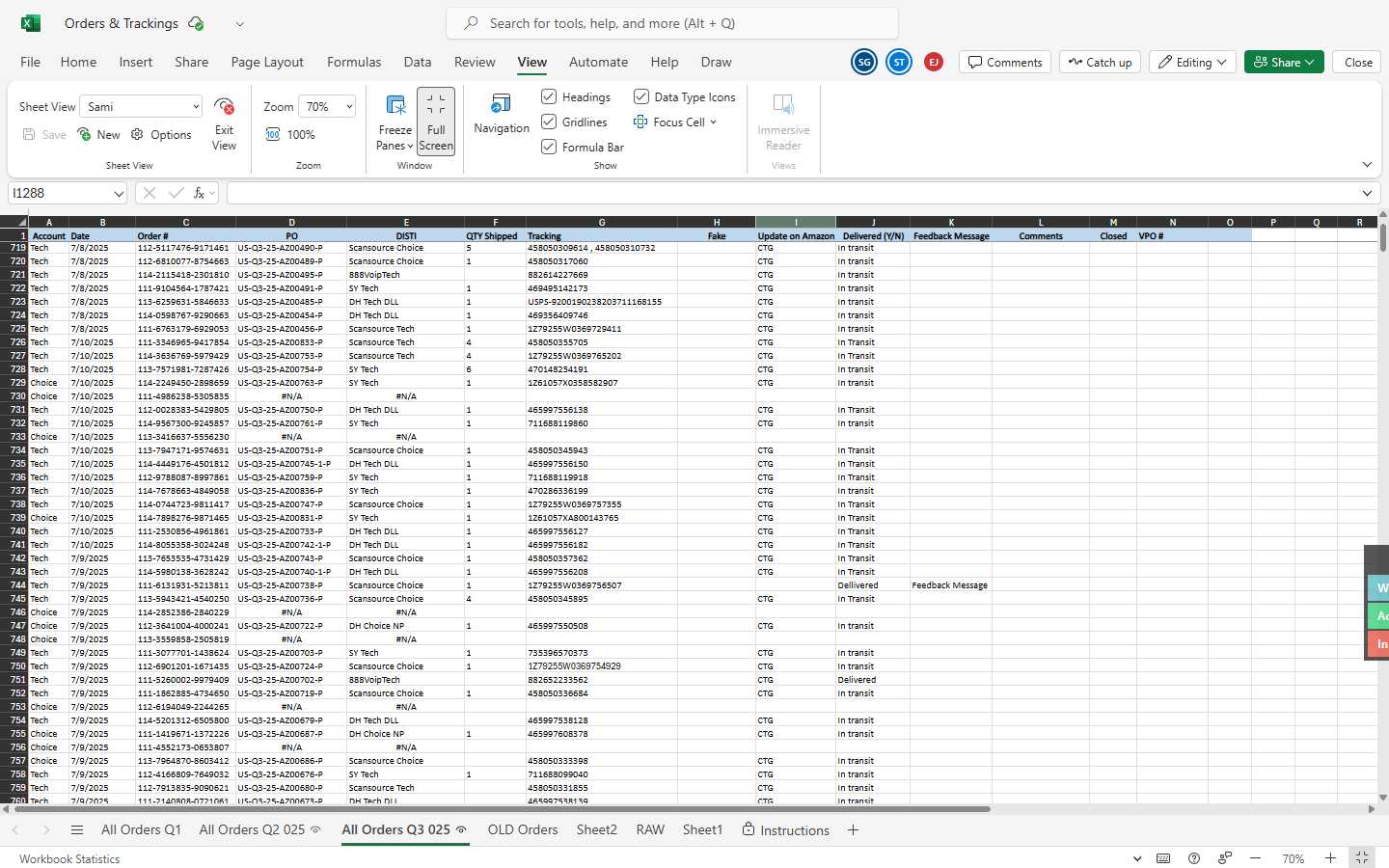This screenshot has height=868, width=1389.
Task: Collapse the ribbon with chevron
Action: [x=1367, y=165]
